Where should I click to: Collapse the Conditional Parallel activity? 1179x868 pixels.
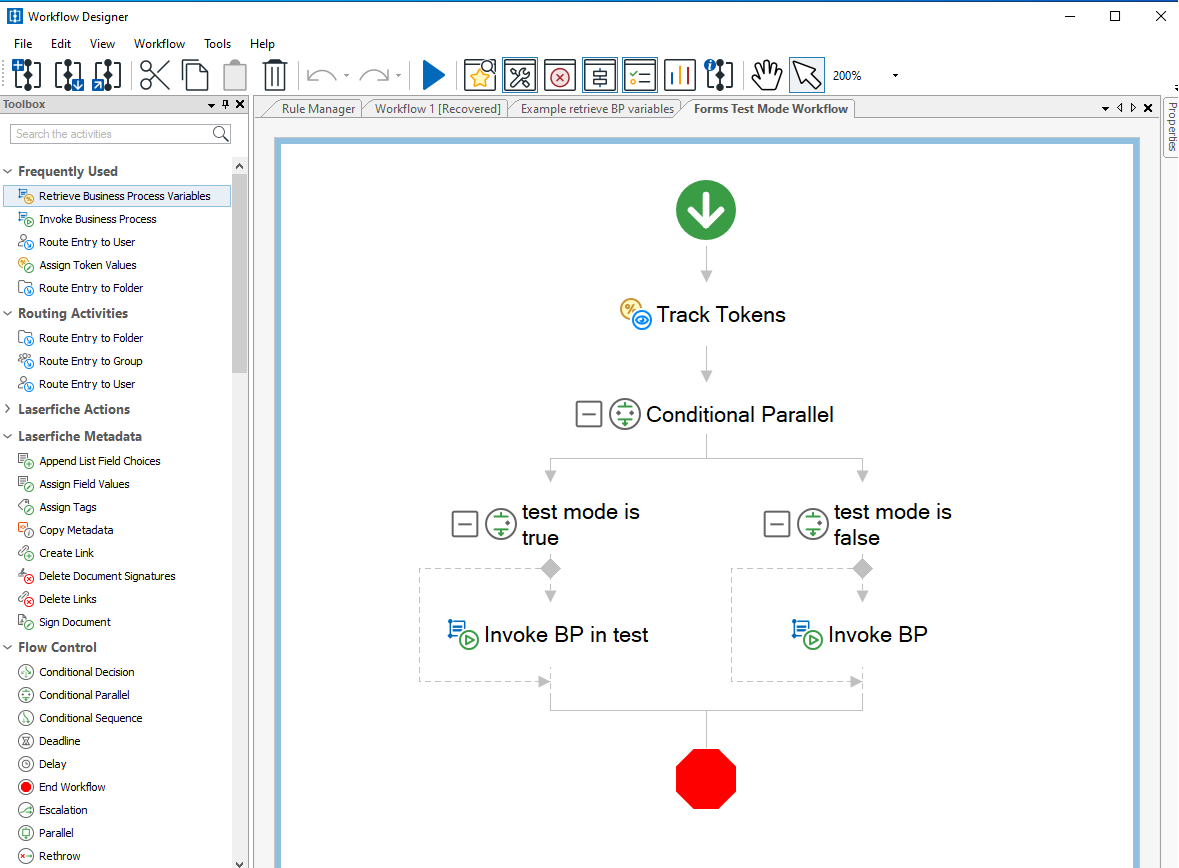[589, 414]
